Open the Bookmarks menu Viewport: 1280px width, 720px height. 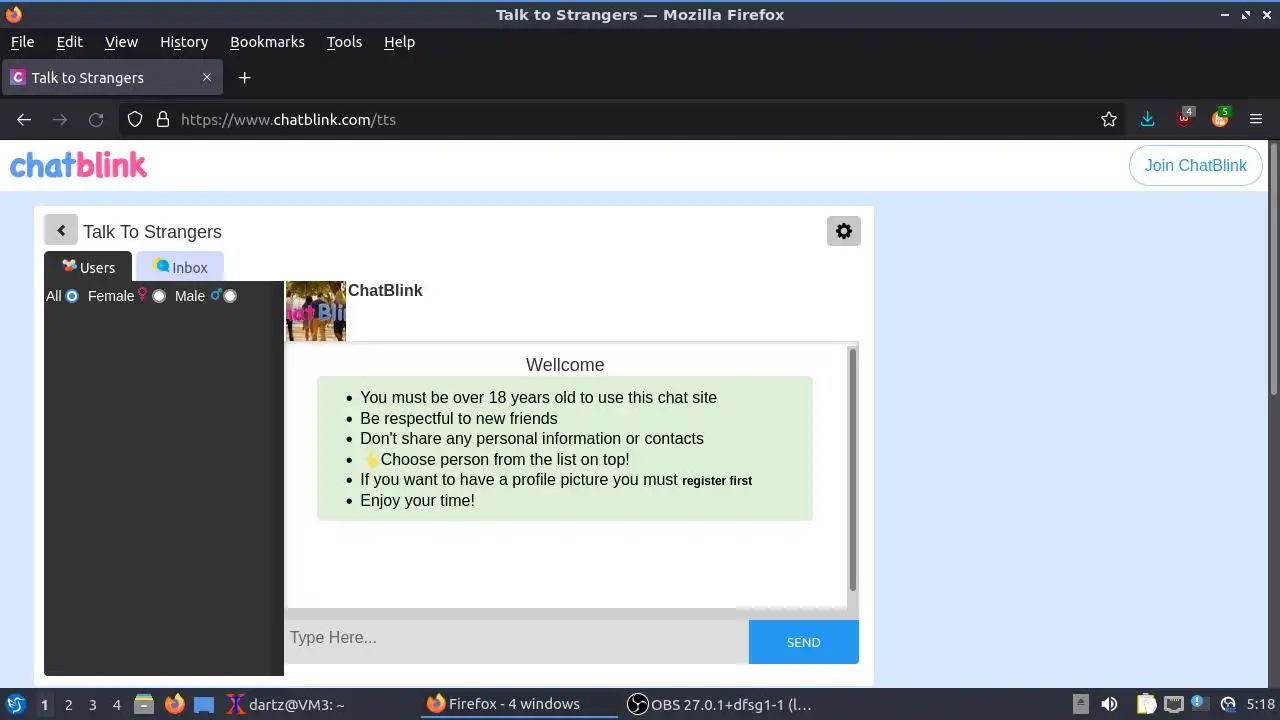tap(267, 42)
